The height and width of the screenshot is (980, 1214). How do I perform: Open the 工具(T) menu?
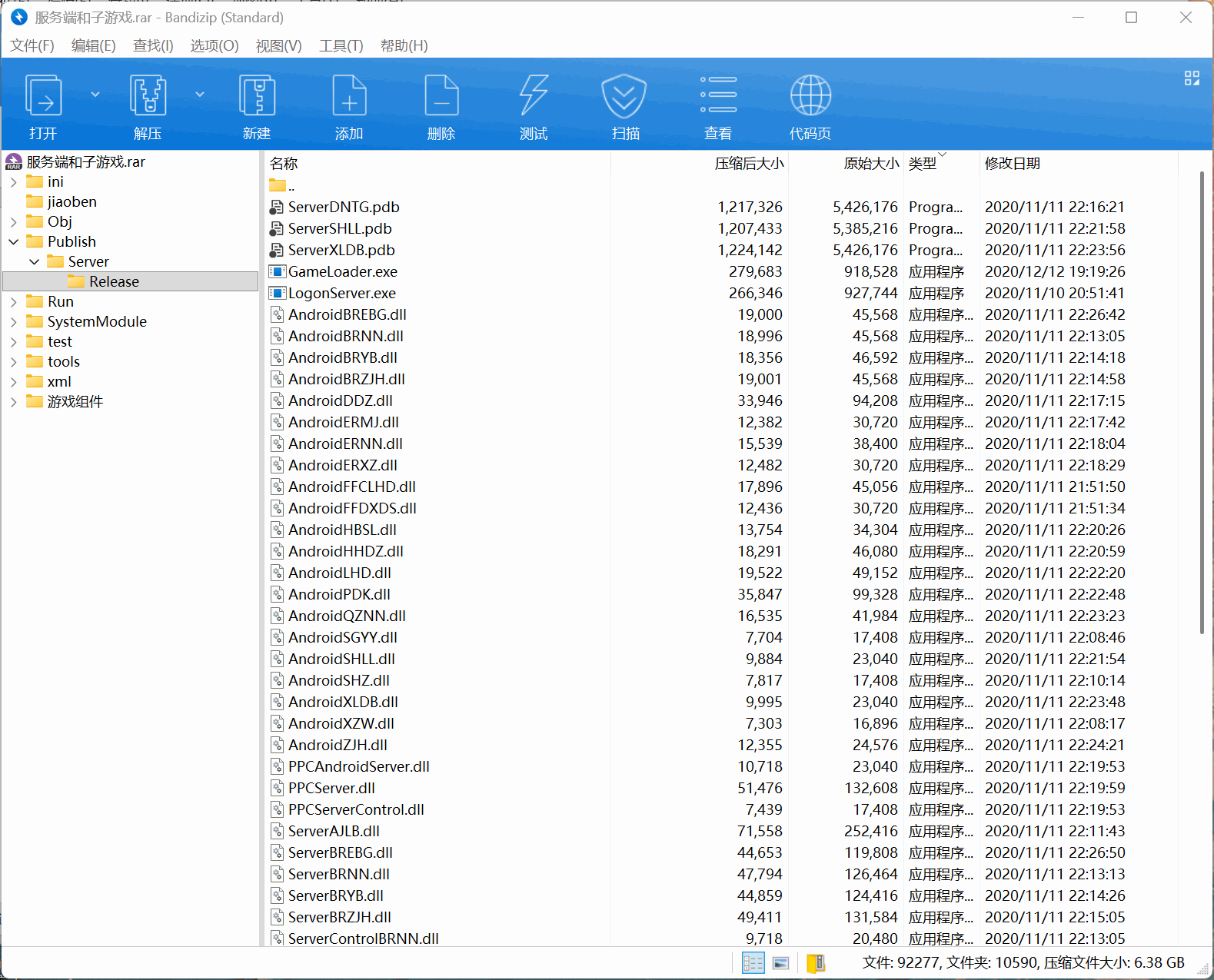tap(341, 46)
